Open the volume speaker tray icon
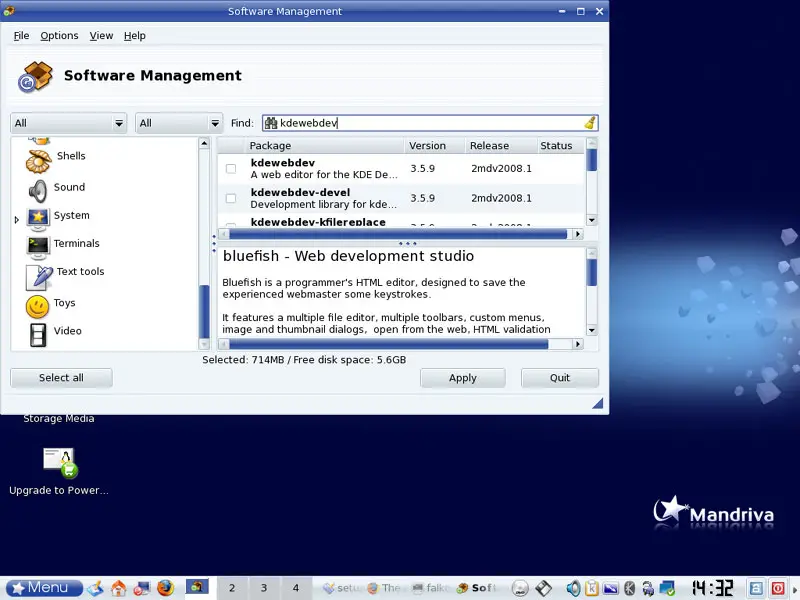This screenshot has width=800, height=600. (x=573, y=588)
